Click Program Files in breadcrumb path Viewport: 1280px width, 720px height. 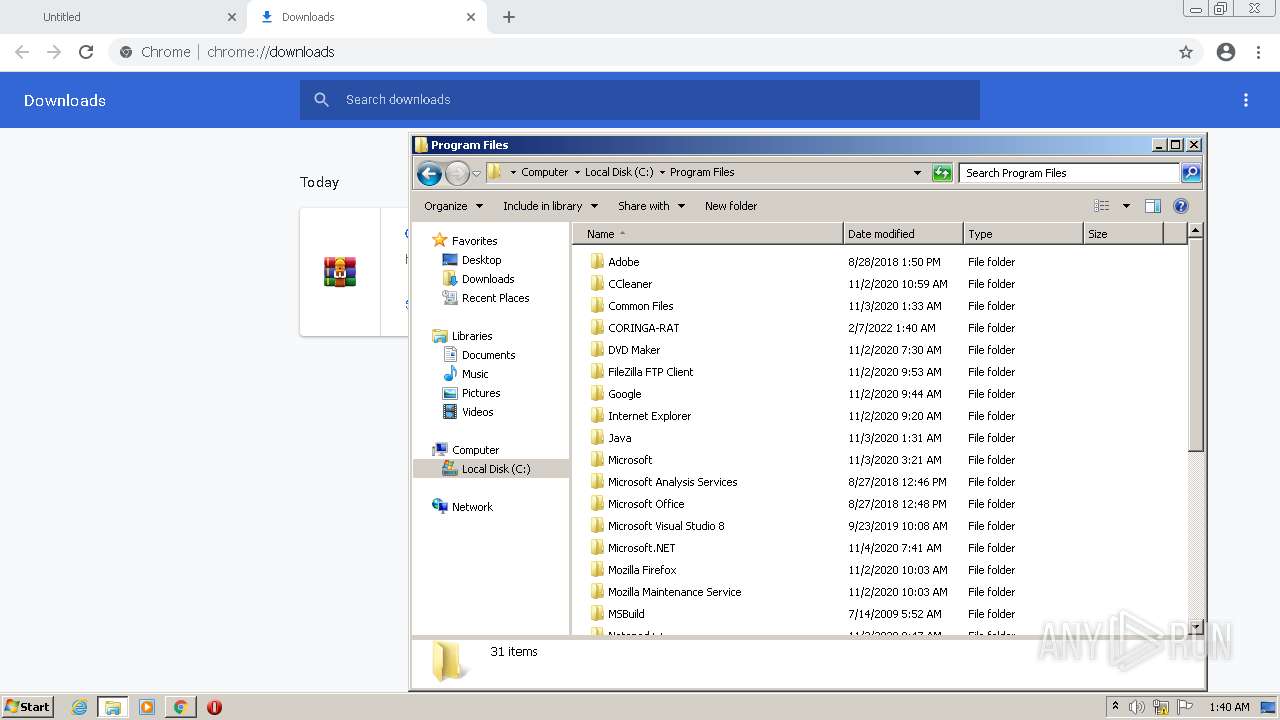(x=702, y=172)
